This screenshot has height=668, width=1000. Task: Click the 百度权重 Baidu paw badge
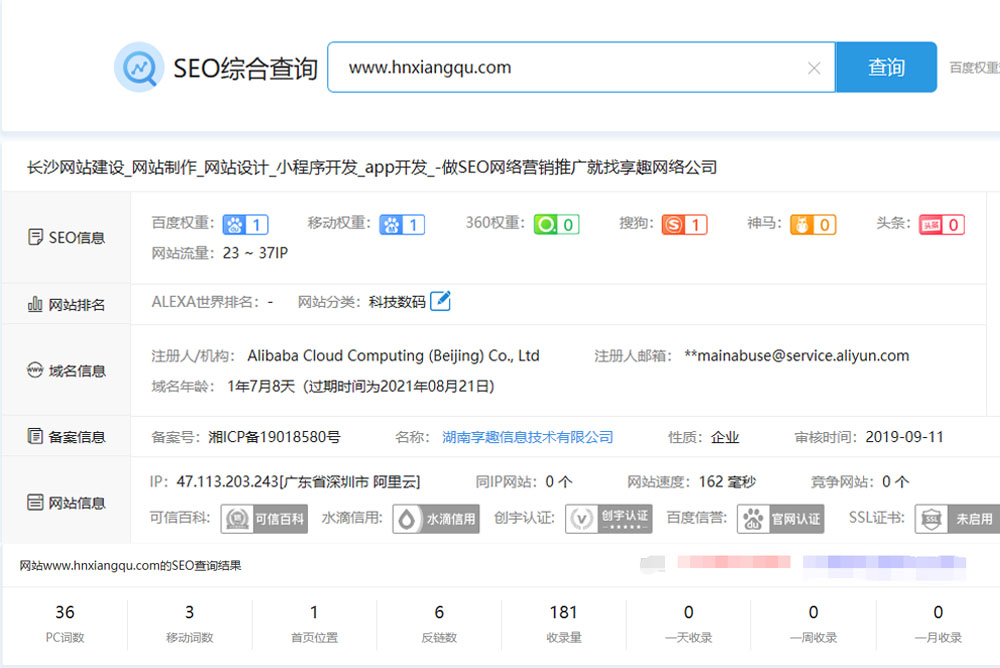246,225
